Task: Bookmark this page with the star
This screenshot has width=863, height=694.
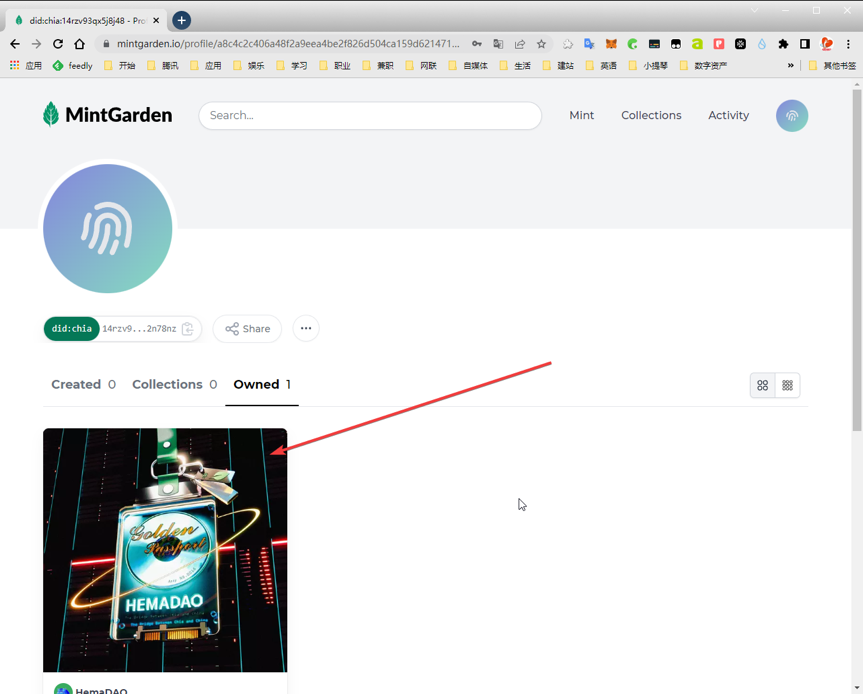Action: [x=541, y=44]
